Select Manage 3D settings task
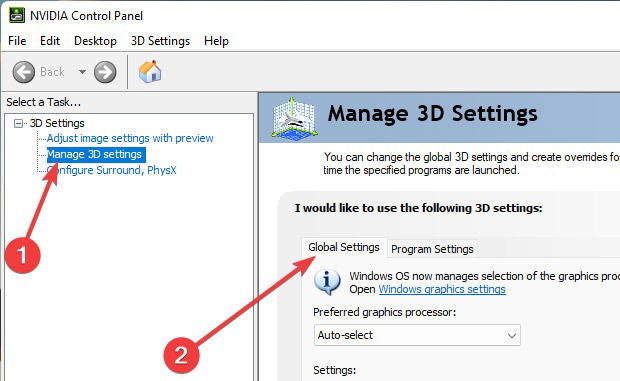Screen dimensions: 620x381 (x=95, y=154)
